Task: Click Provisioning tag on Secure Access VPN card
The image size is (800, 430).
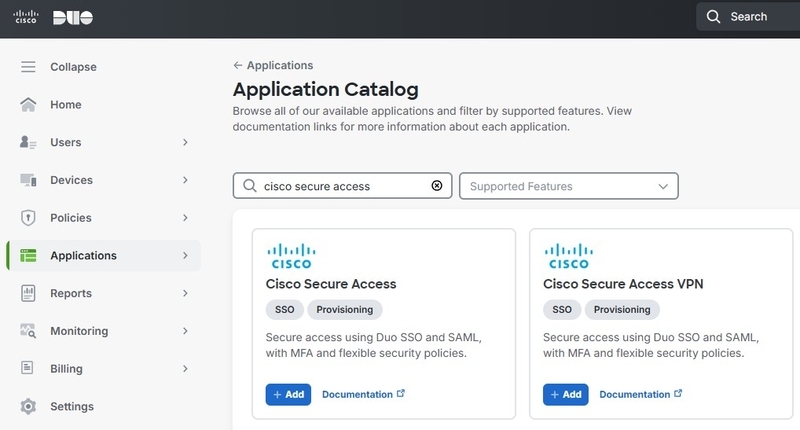Action: tap(622, 310)
